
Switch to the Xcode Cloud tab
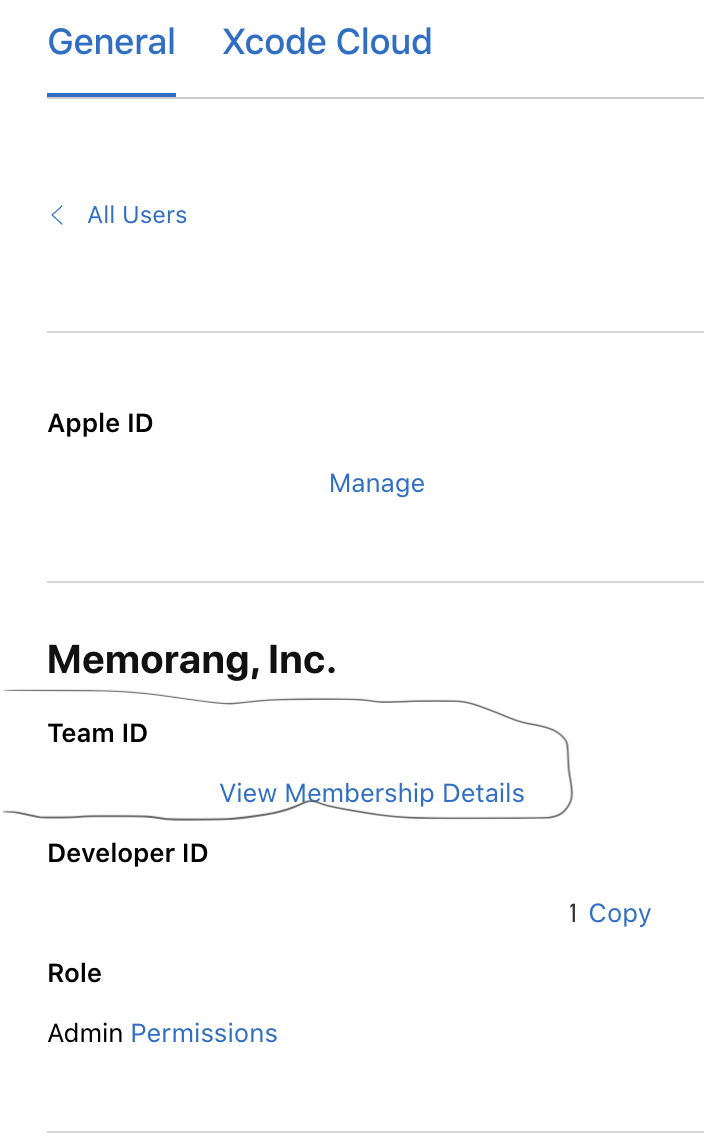tap(327, 42)
